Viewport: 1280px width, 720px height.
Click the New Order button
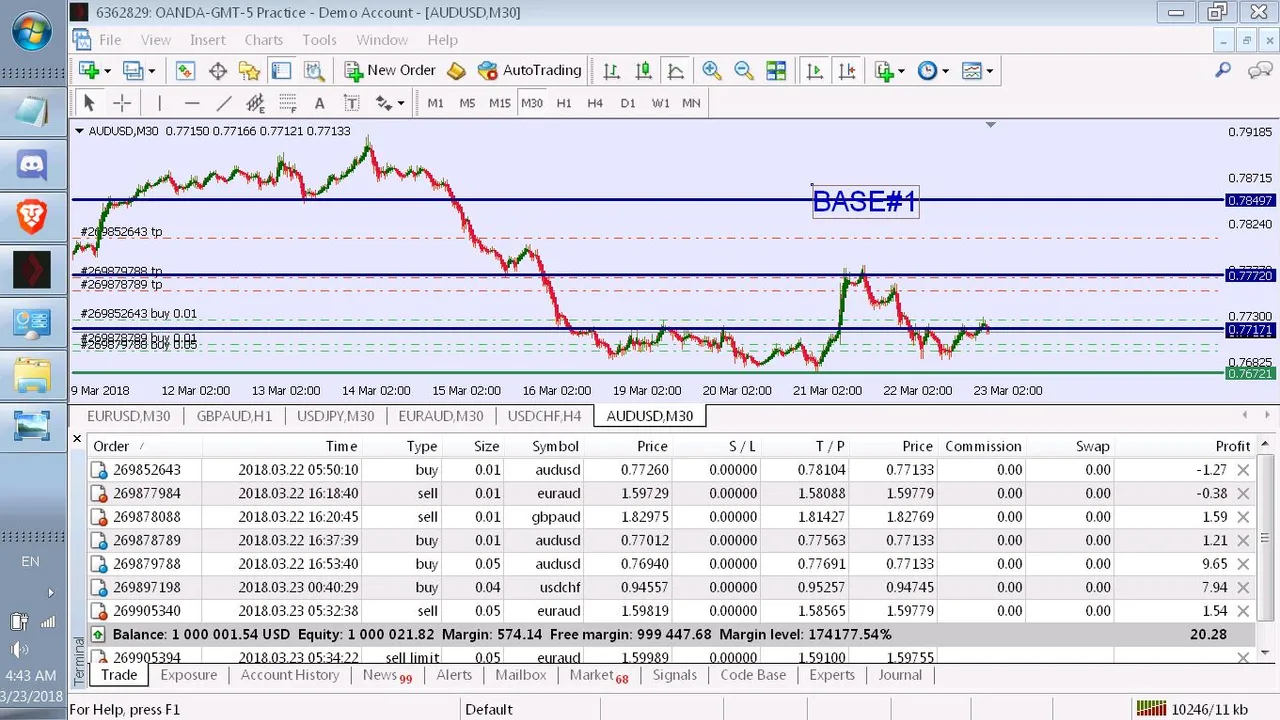pos(390,70)
